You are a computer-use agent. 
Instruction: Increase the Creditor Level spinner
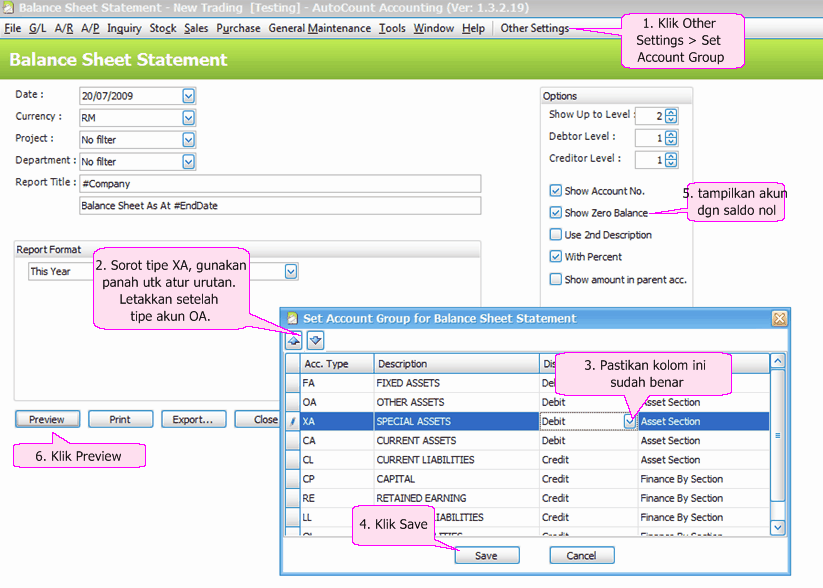tap(671, 155)
